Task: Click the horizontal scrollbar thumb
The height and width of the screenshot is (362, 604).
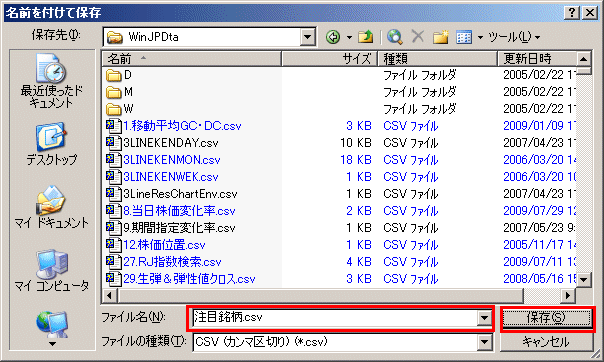Action: 320,295
